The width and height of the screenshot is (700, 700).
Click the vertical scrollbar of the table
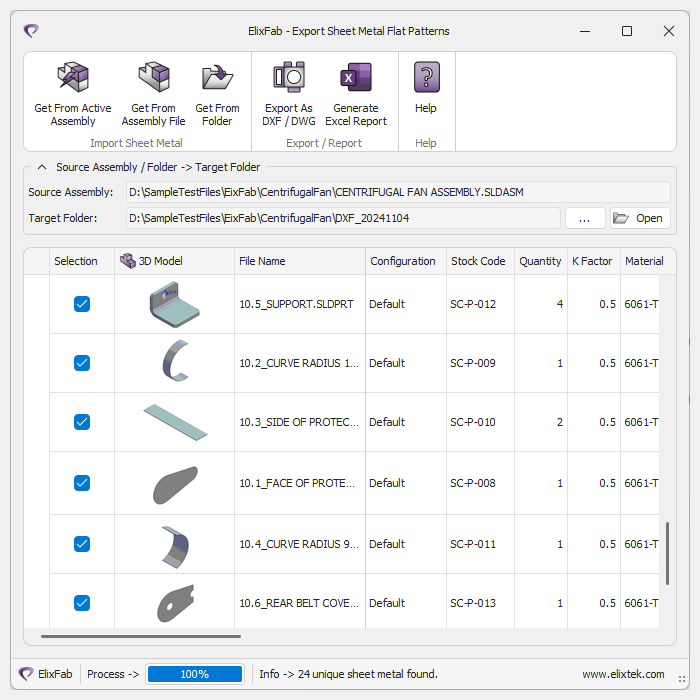[x=667, y=553]
